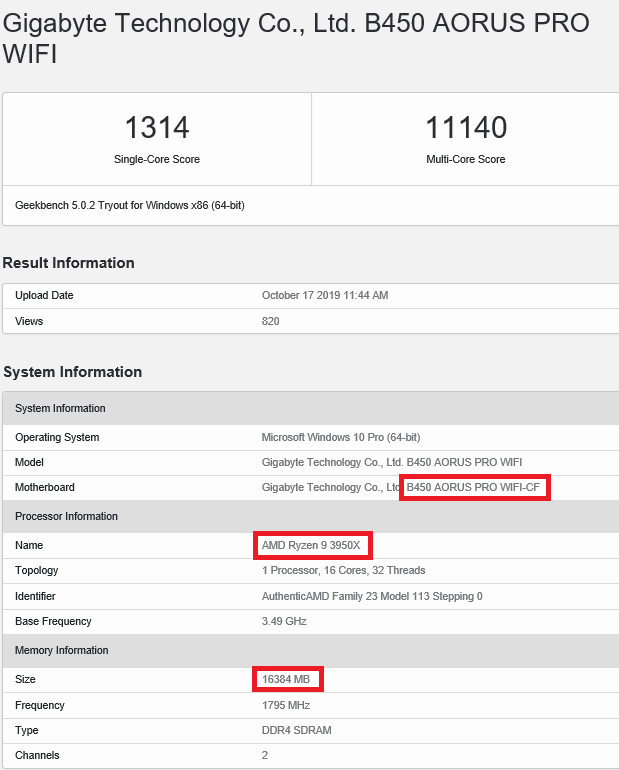619x770 pixels.
Task: Select the 3.49 GHz base frequency value
Action: coord(284,621)
